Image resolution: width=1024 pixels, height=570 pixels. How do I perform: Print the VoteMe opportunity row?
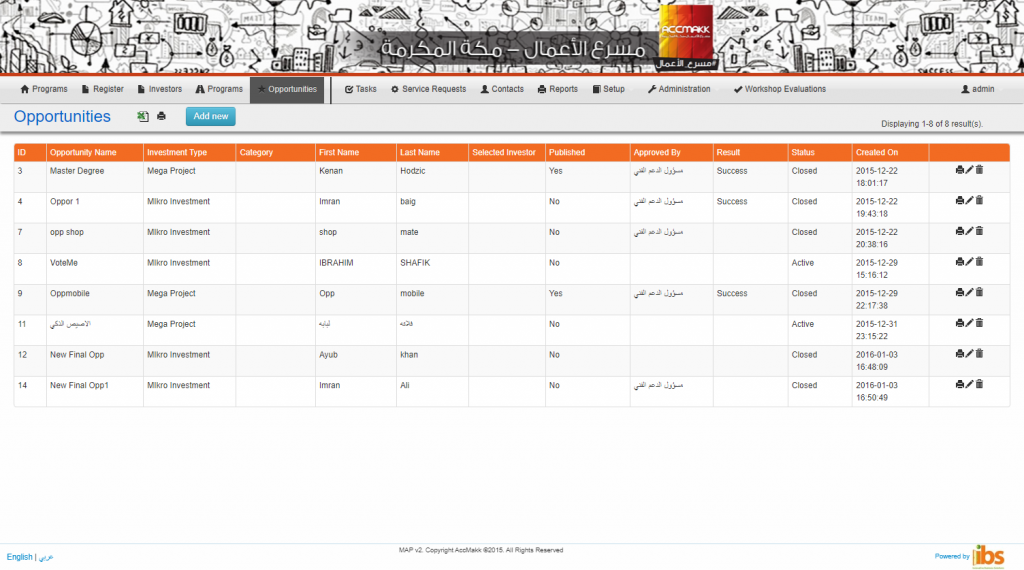point(960,262)
